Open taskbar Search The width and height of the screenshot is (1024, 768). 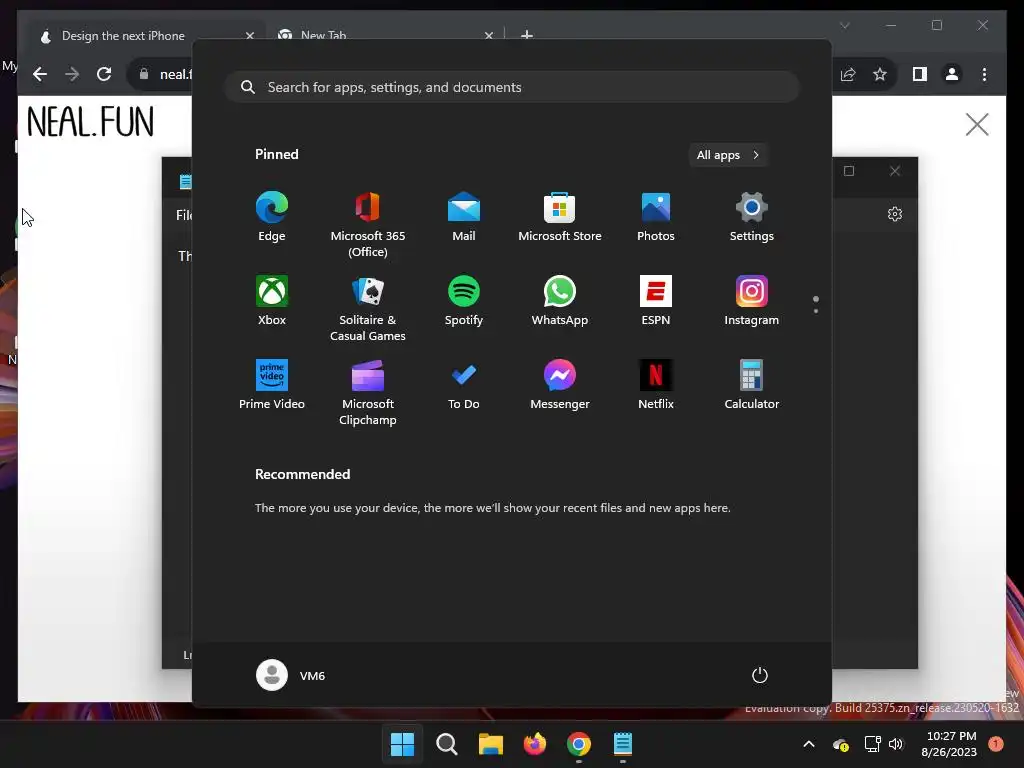tap(447, 744)
